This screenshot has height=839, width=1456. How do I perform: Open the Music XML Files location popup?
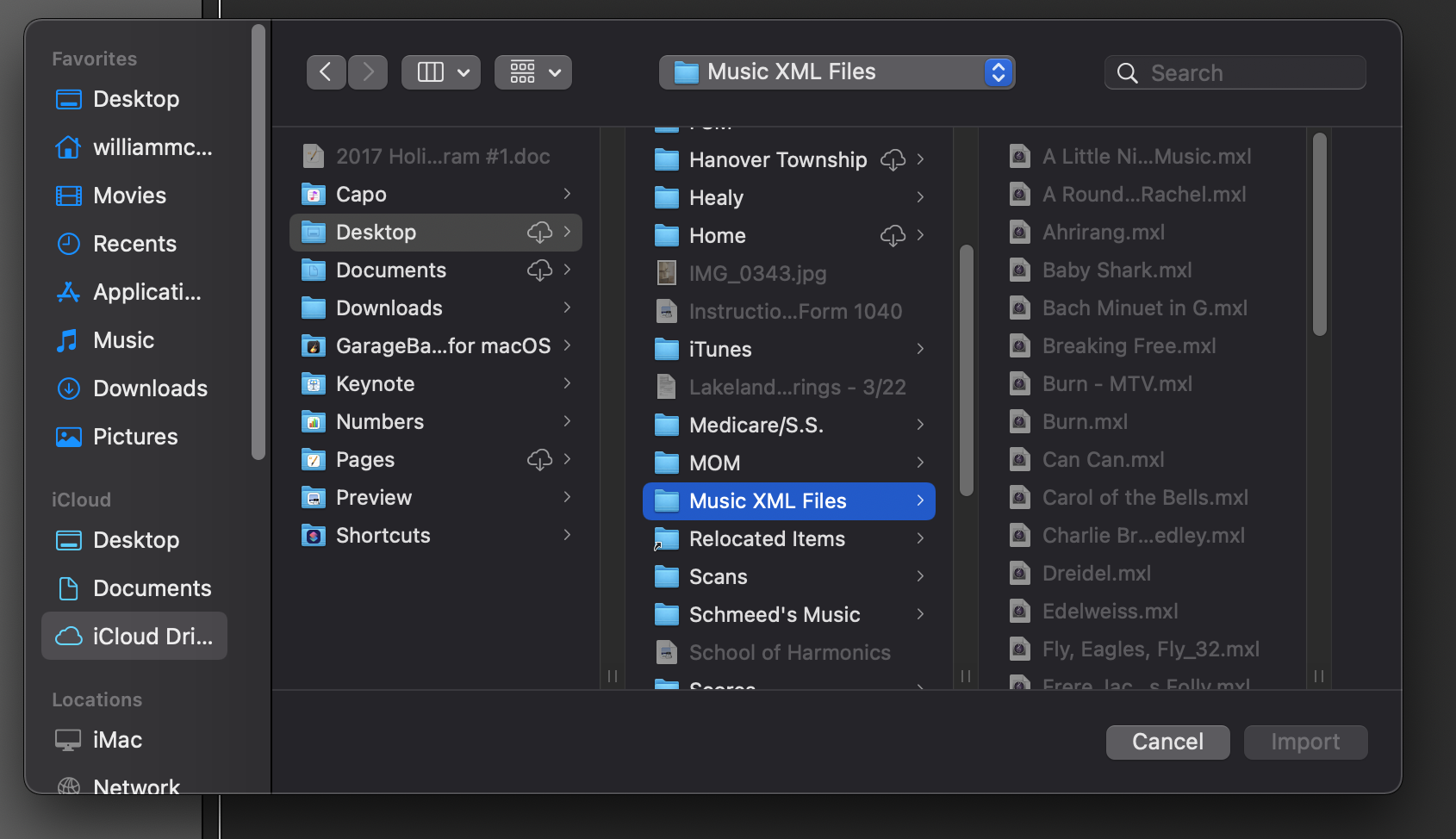pos(836,72)
